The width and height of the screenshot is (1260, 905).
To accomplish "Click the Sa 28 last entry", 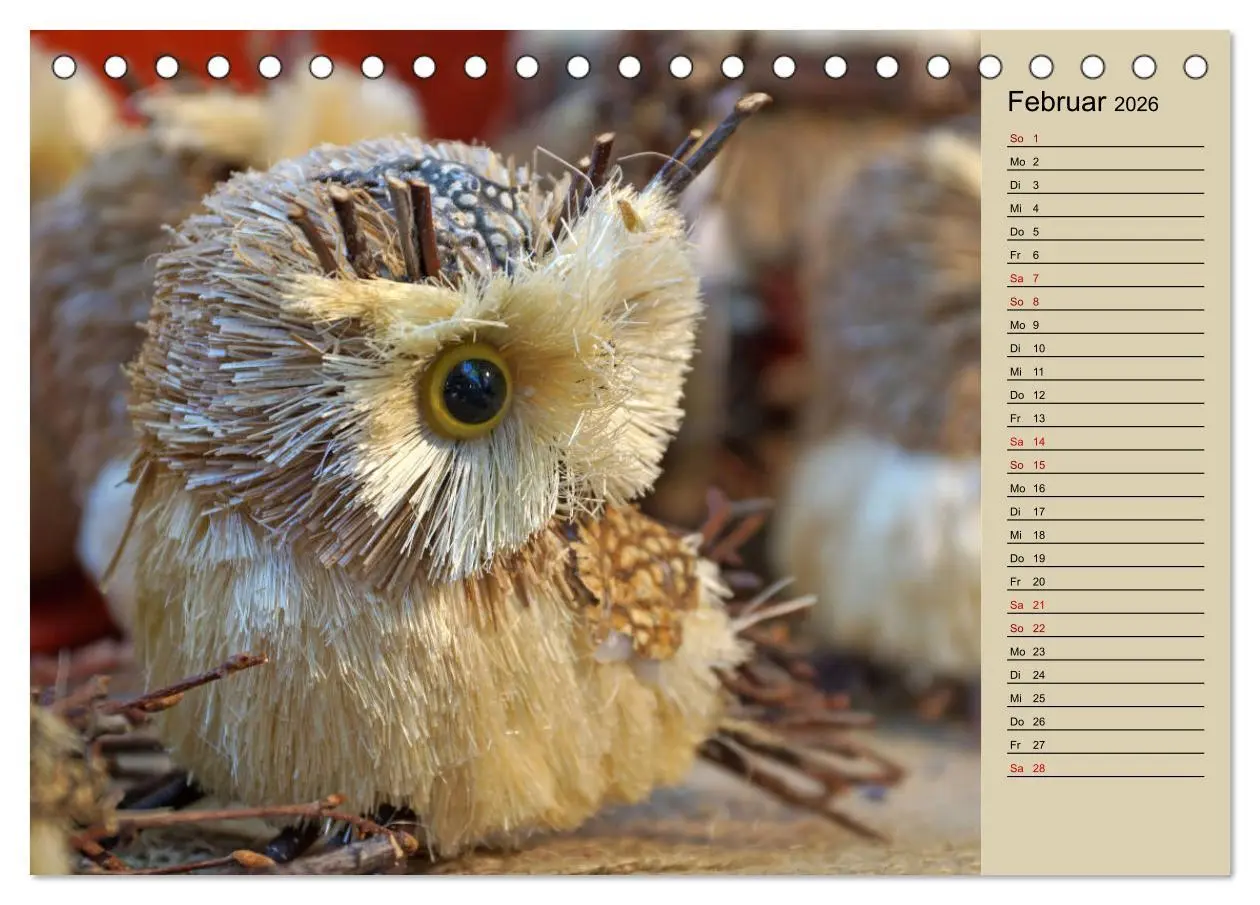I will point(1105,768).
